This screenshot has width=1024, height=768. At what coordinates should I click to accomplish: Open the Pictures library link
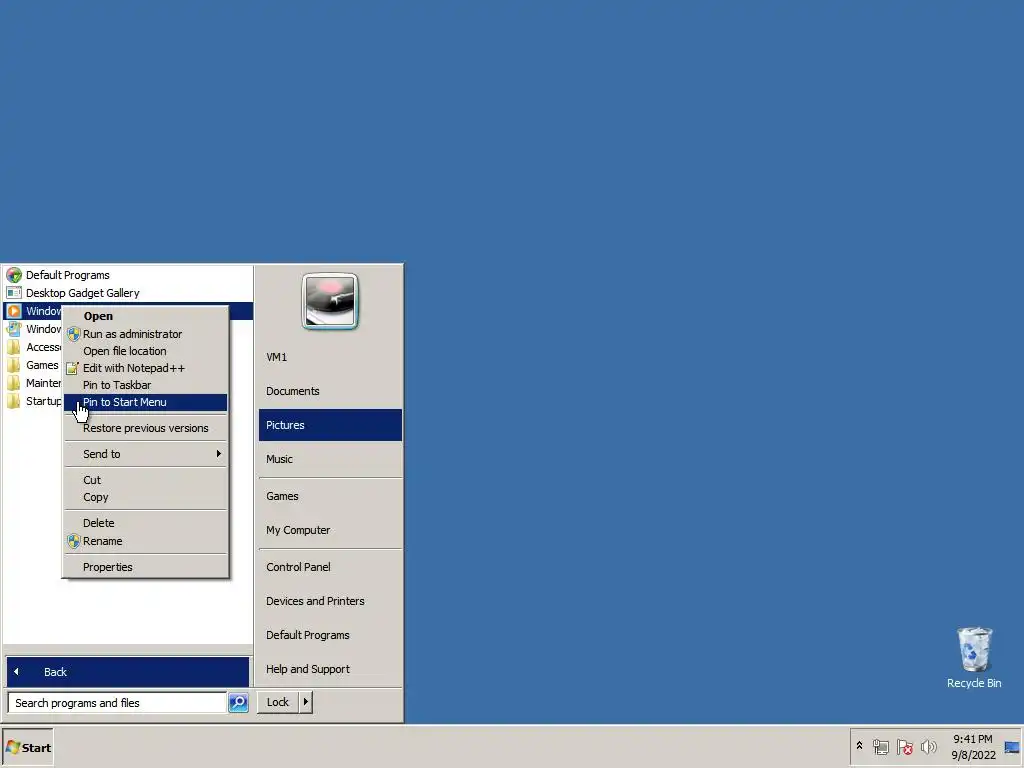click(x=330, y=425)
